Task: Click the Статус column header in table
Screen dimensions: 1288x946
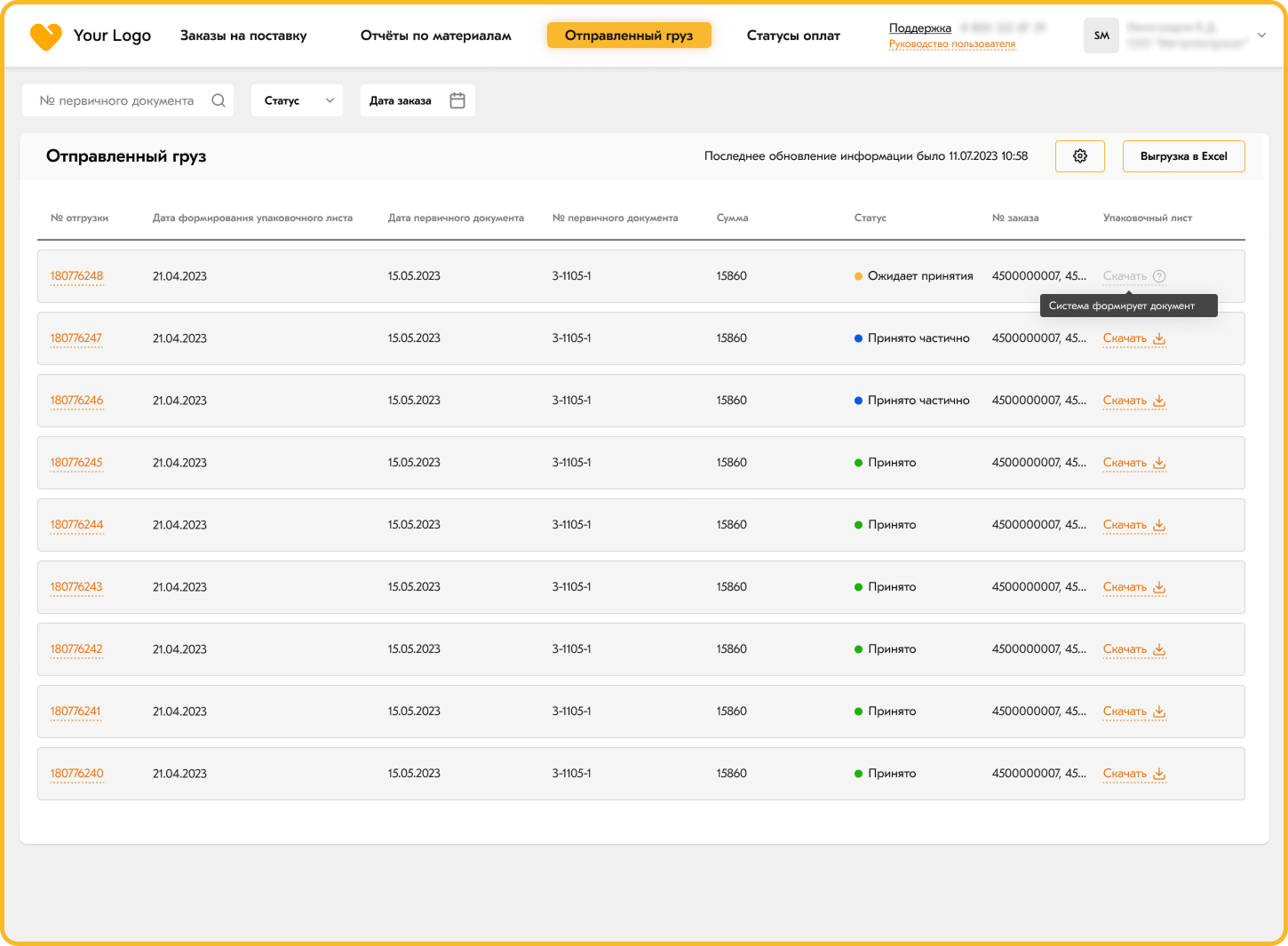Action: click(871, 218)
